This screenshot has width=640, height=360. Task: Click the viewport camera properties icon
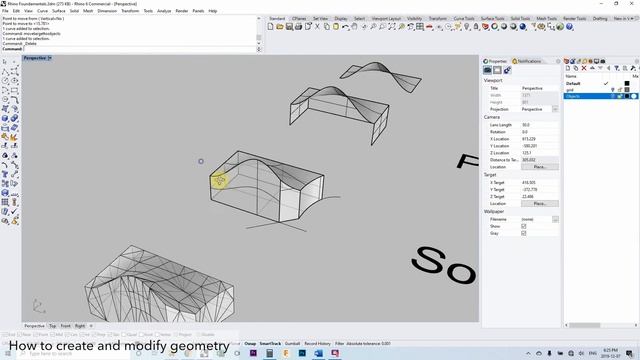[x=487, y=70]
